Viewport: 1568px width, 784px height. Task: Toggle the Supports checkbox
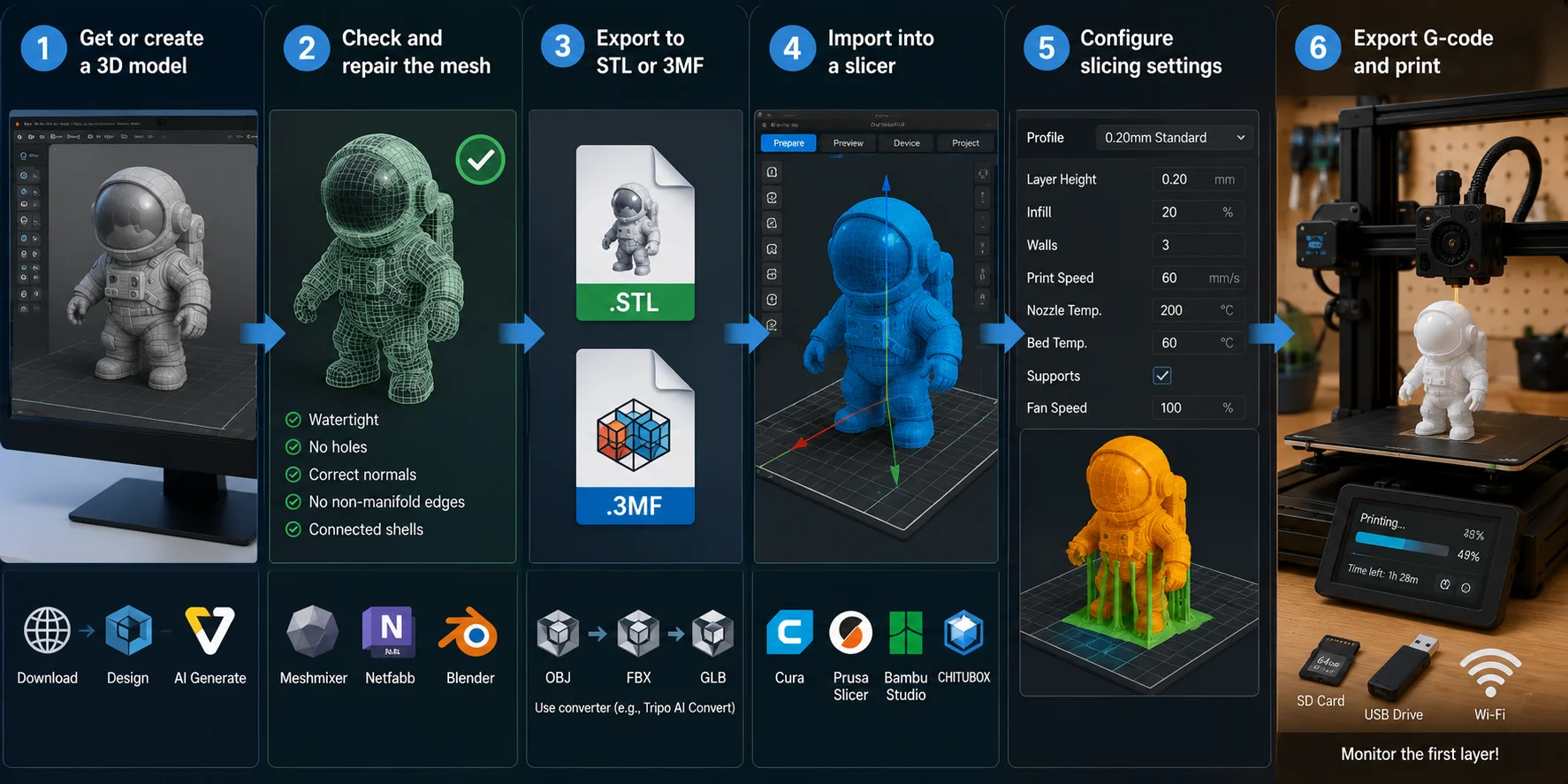1162,376
